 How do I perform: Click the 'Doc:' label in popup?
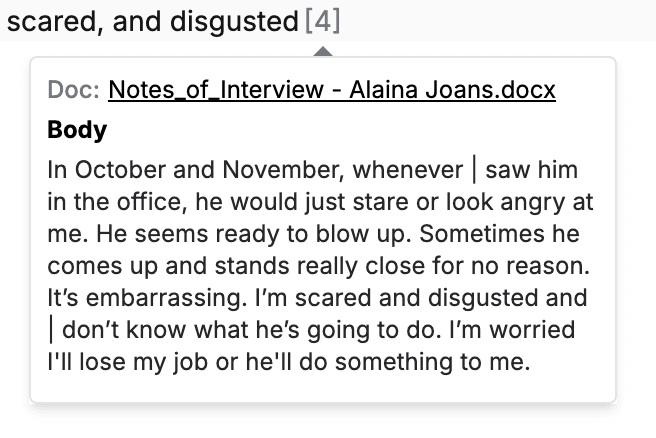[x=73, y=89]
